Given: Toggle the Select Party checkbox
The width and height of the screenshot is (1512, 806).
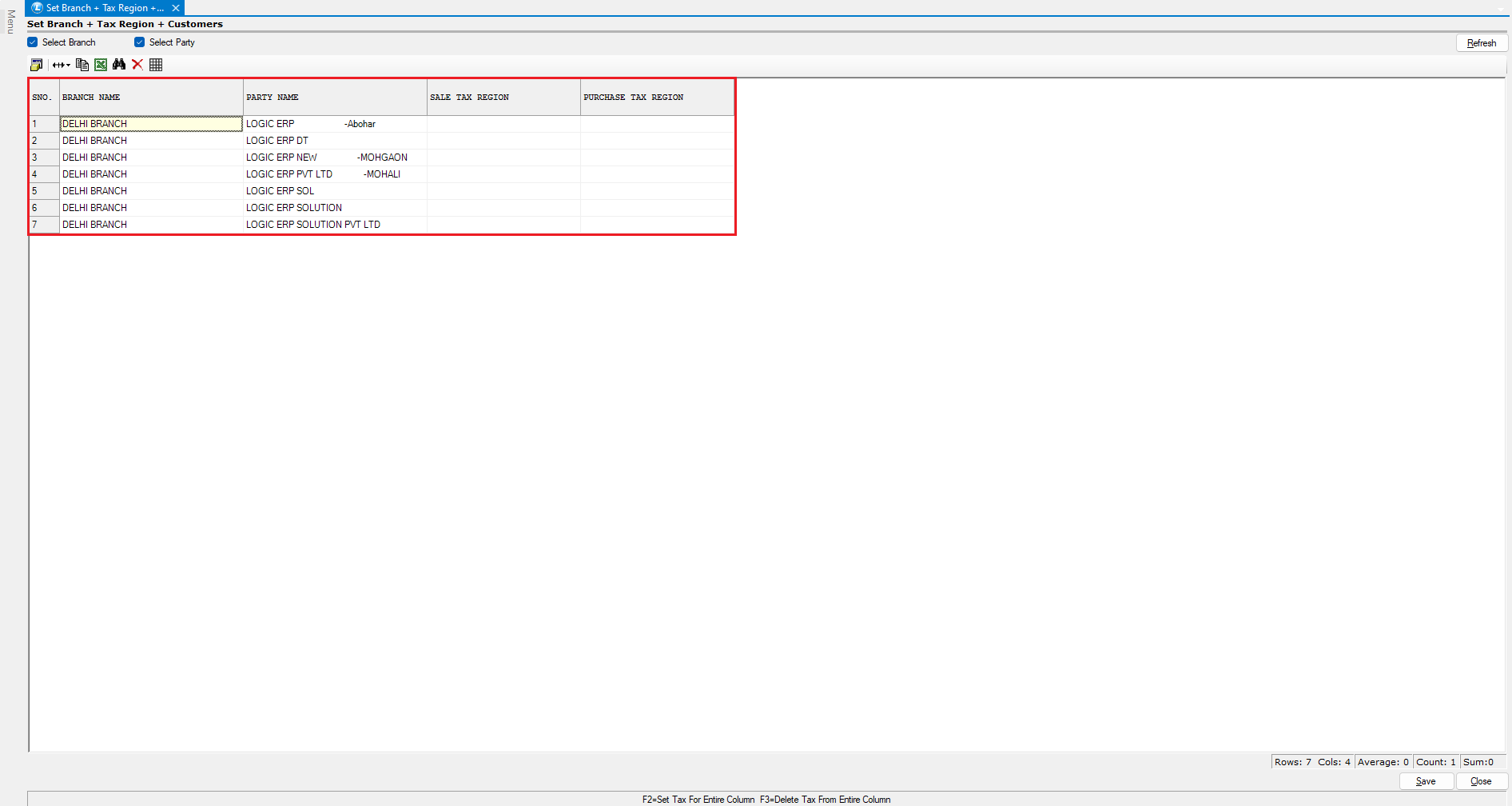Looking at the screenshot, I should click(140, 42).
